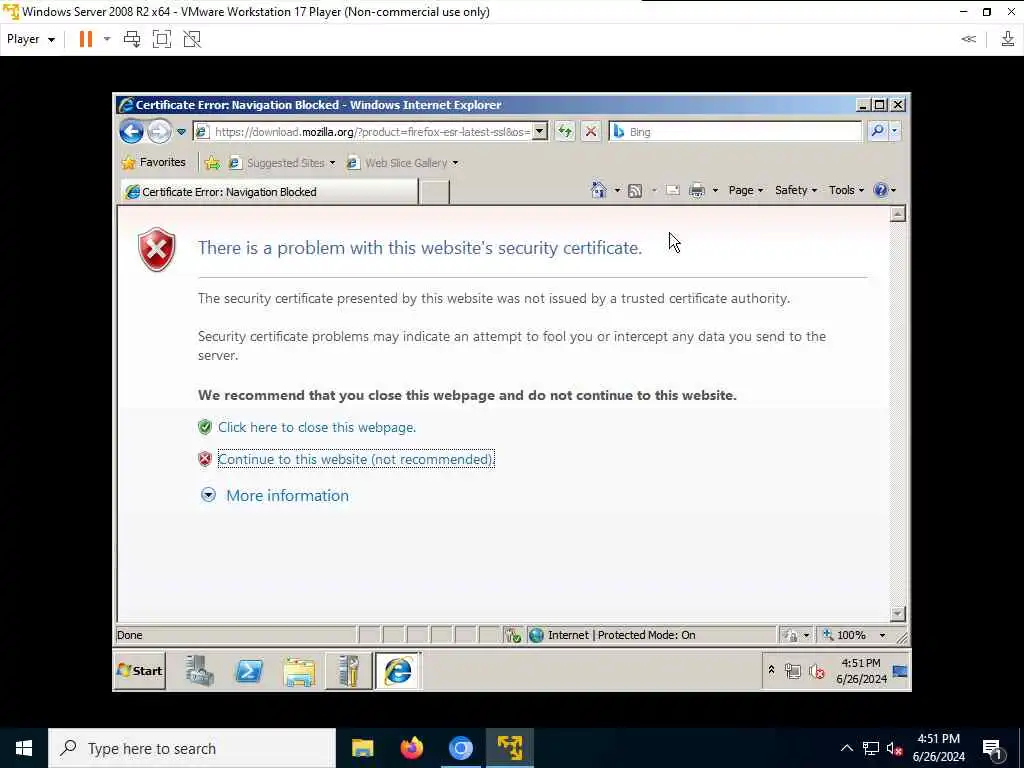The height and width of the screenshot is (768, 1024).
Task: Show hidden icons in guest system tray
Action: (771, 670)
